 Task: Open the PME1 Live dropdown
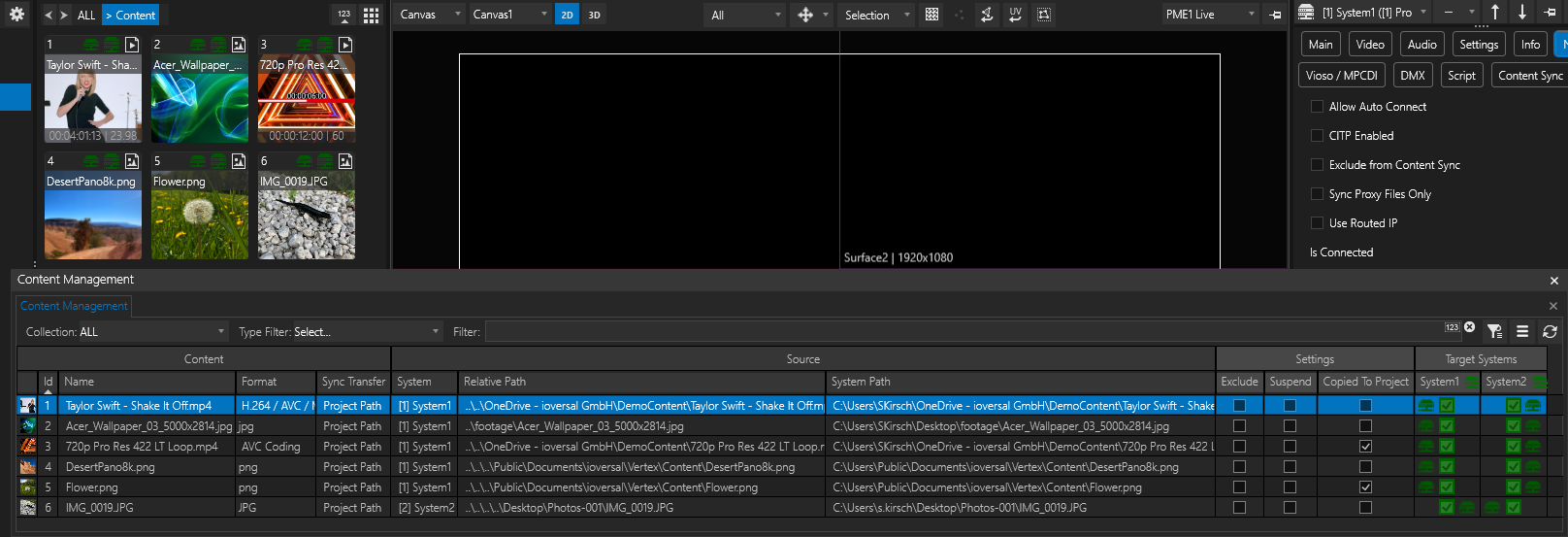click(1210, 15)
